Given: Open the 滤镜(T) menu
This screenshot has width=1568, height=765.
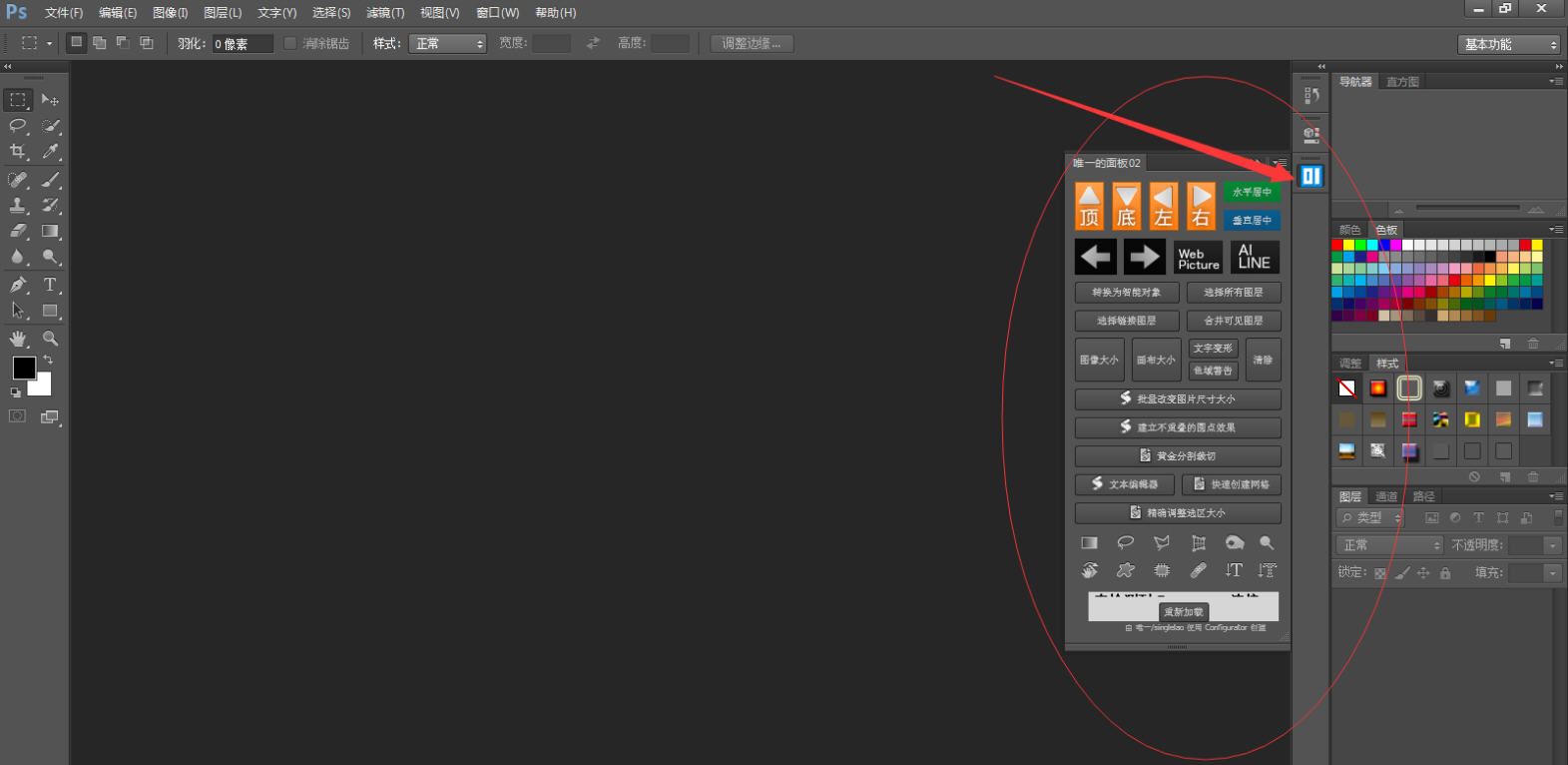Looking at the screenshot, I should click(385, 13).
